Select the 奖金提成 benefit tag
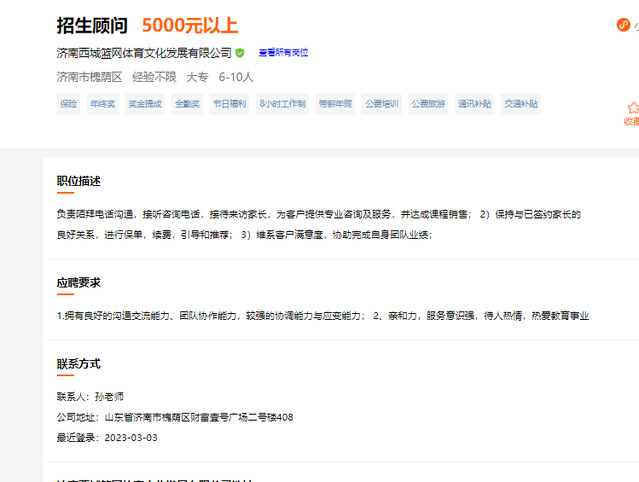639x482 pixels. coord(144,103)
